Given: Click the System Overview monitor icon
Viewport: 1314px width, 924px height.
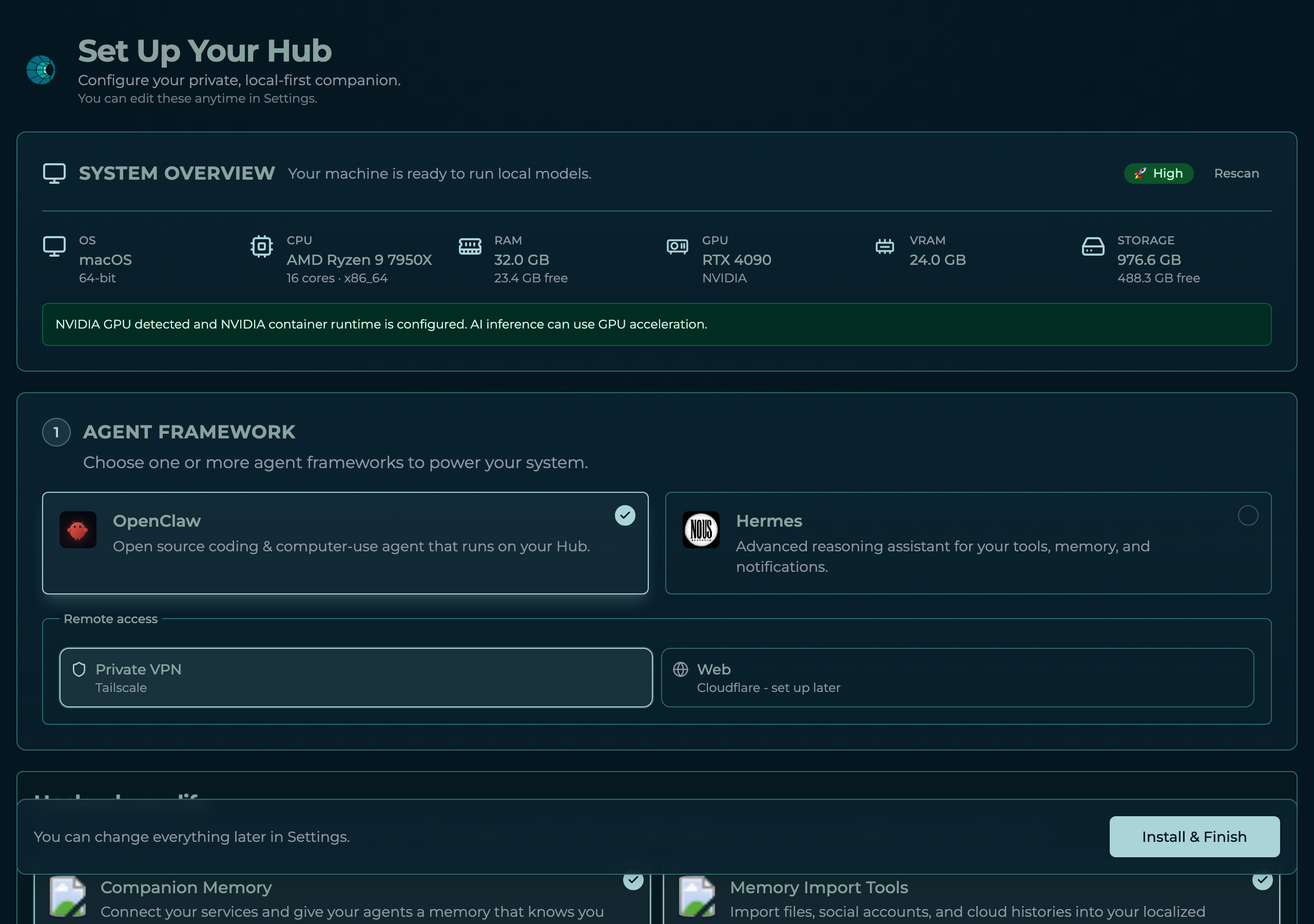Looking at the screenshot, I should click(x=54, y=174).
